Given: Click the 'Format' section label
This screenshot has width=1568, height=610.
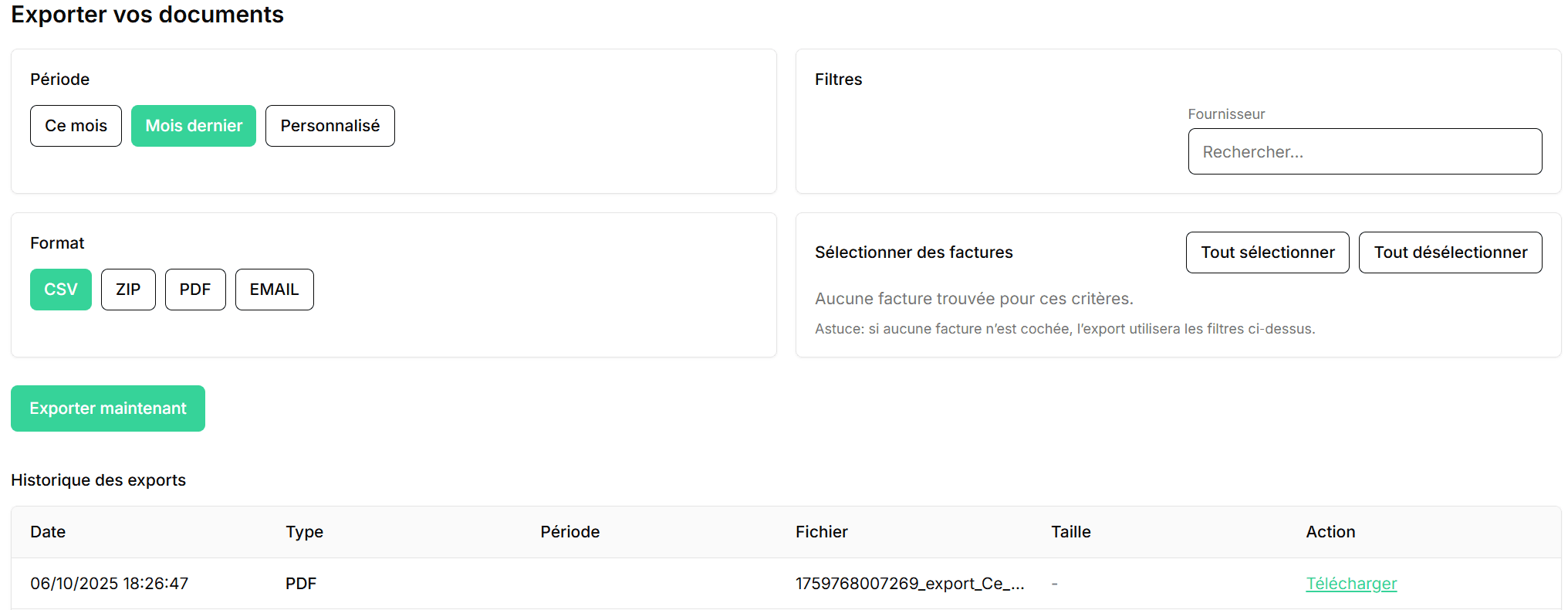Looking at the screenshot, I should [x=57, y=243].
